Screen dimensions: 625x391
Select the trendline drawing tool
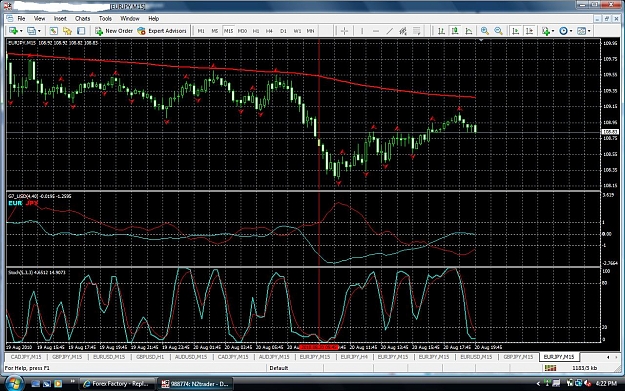pos(389,31)
